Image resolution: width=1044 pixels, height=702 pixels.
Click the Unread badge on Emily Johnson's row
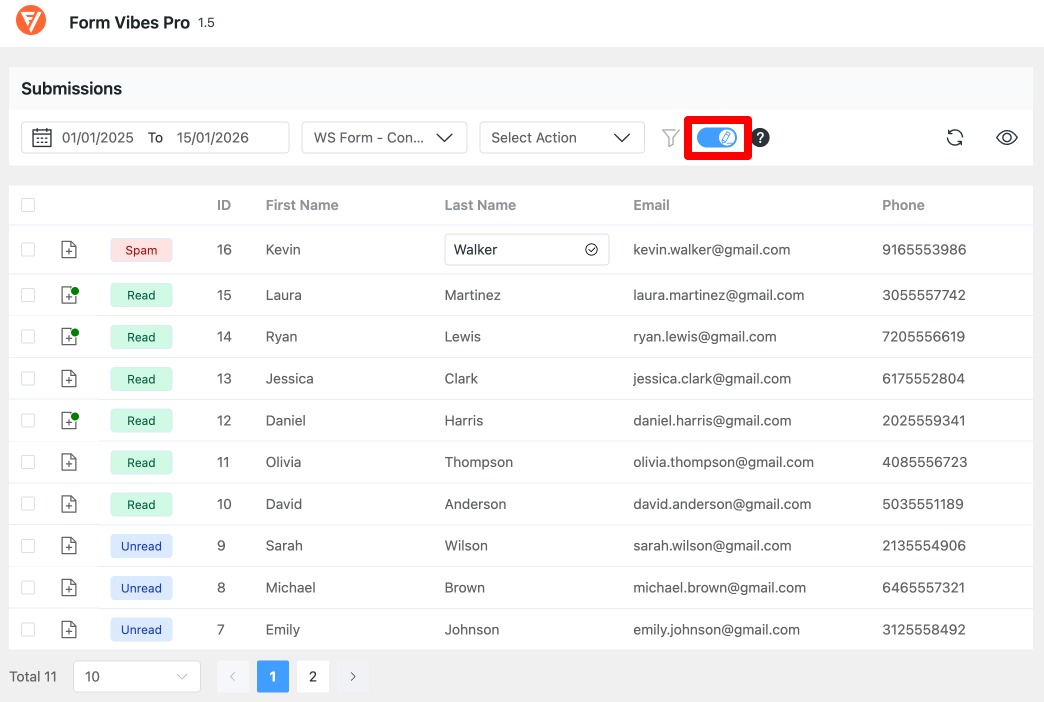[x=141, y=629]
